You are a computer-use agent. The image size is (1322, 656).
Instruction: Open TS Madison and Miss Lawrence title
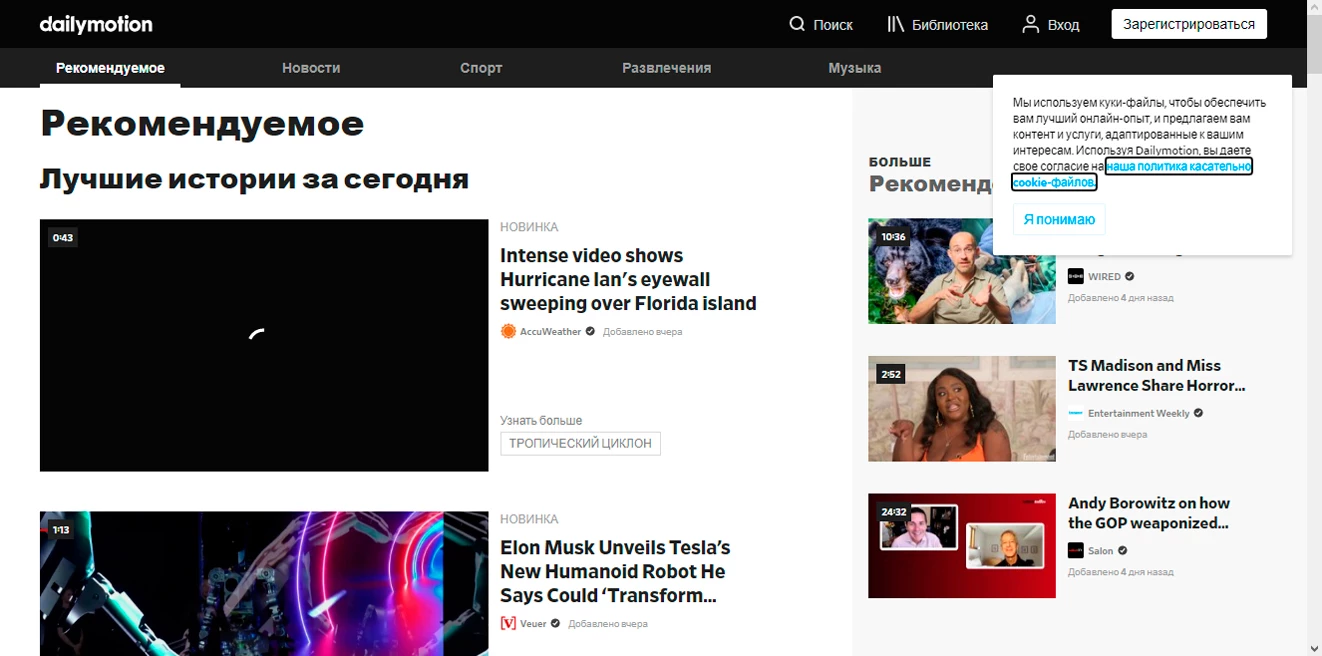(1157, 375)
